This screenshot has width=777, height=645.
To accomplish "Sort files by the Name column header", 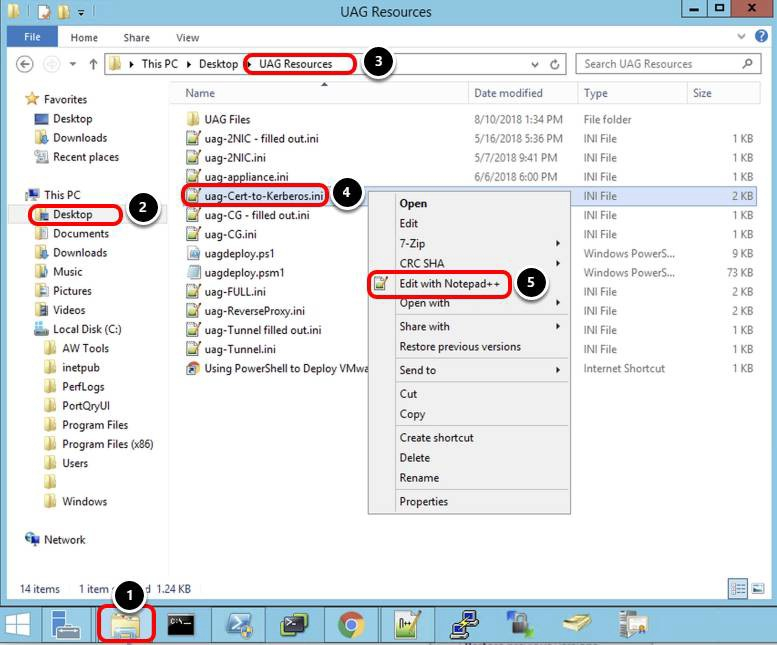I will click(x=200, y=93).
